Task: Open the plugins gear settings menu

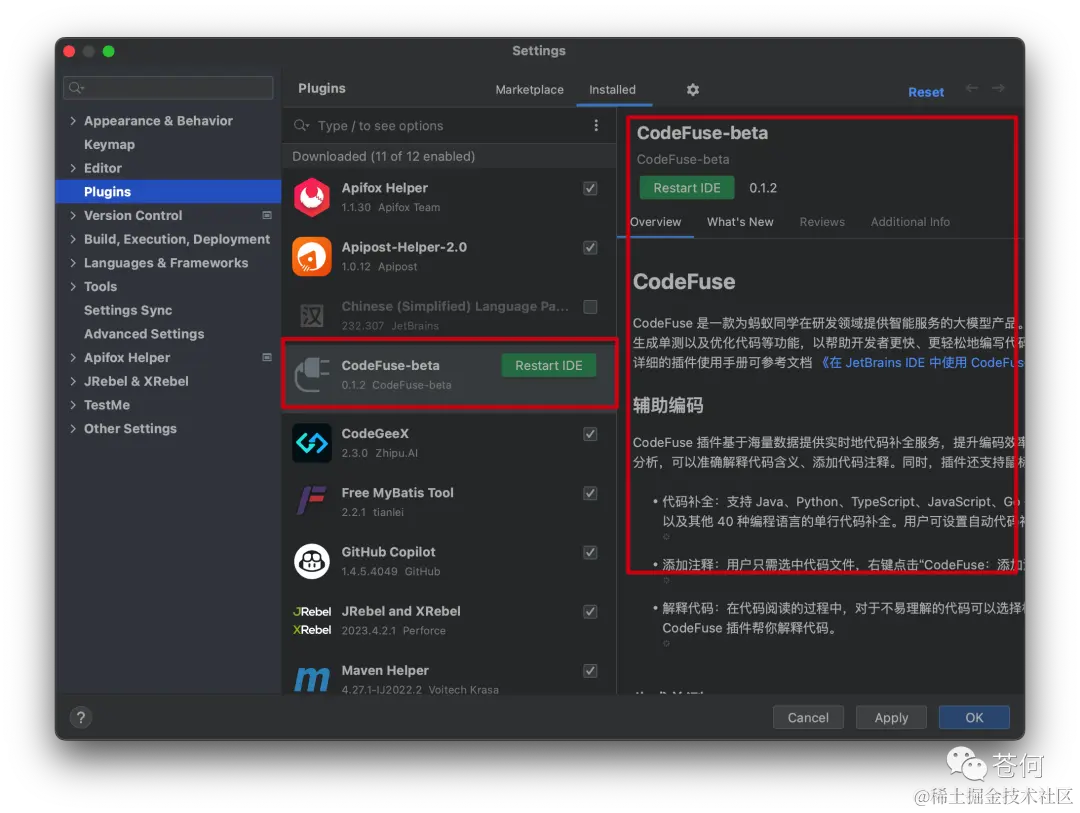Action: [x=693, y=90]
